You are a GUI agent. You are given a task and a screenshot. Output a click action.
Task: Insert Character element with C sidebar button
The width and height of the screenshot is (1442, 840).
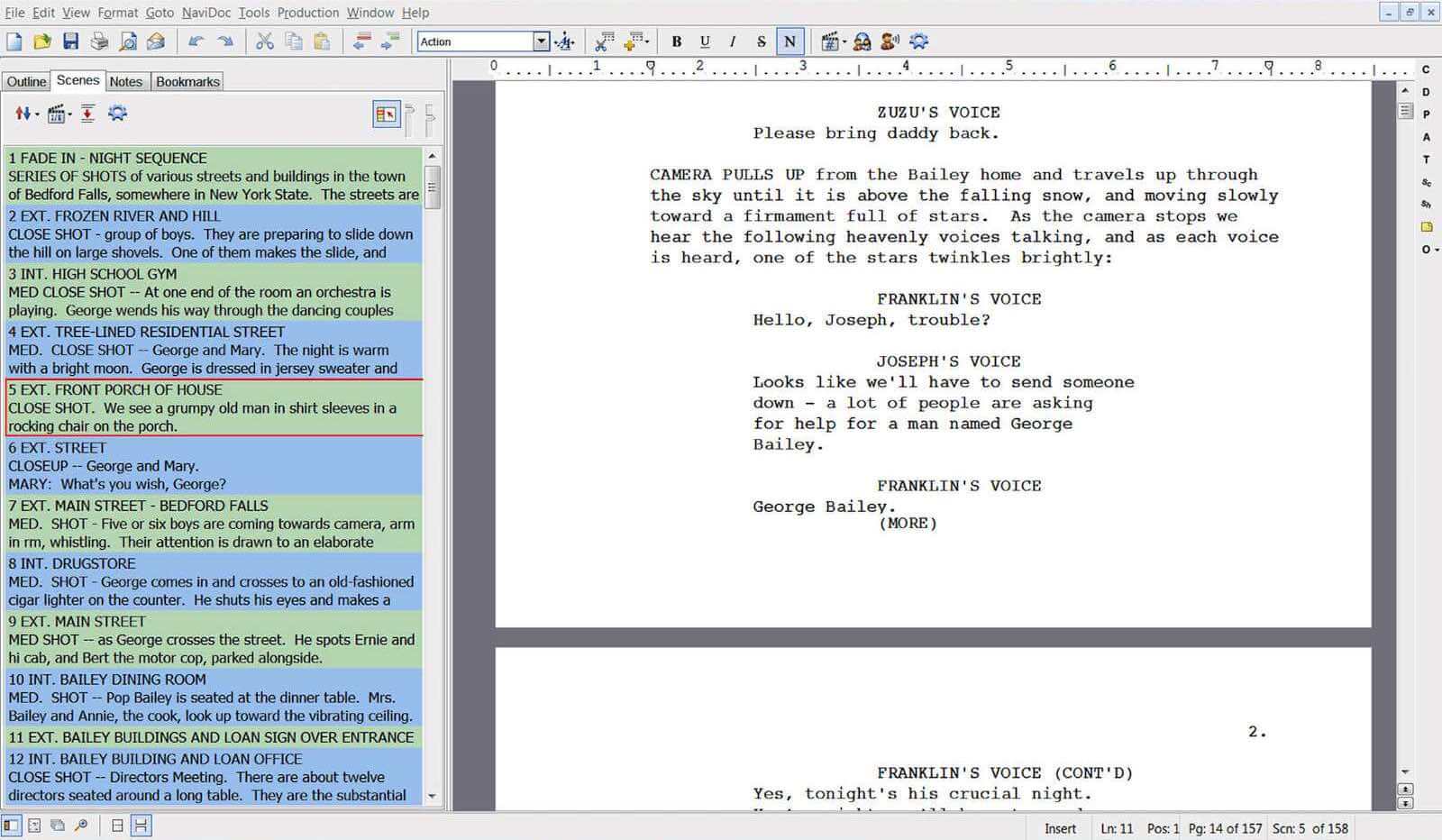click(1426, 69)
